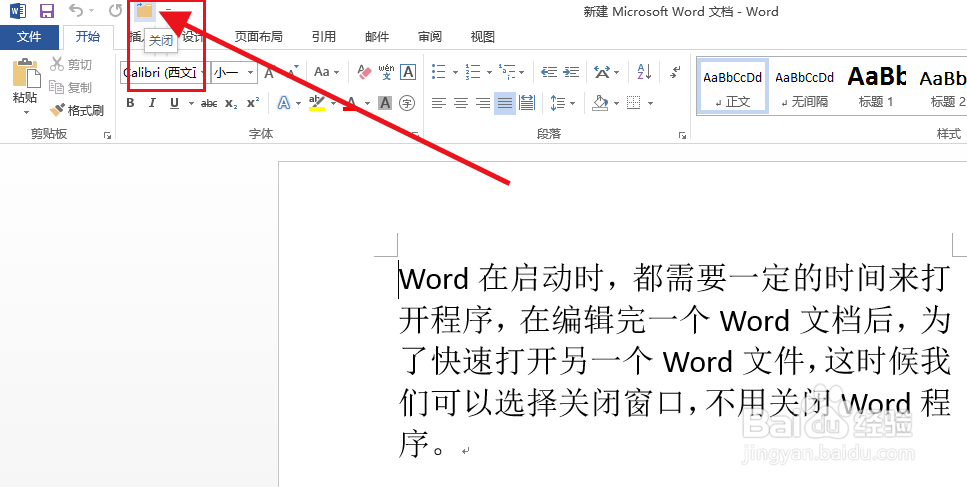
Task: Apply the 无间隔 style
Action: [x=805, y=86]
